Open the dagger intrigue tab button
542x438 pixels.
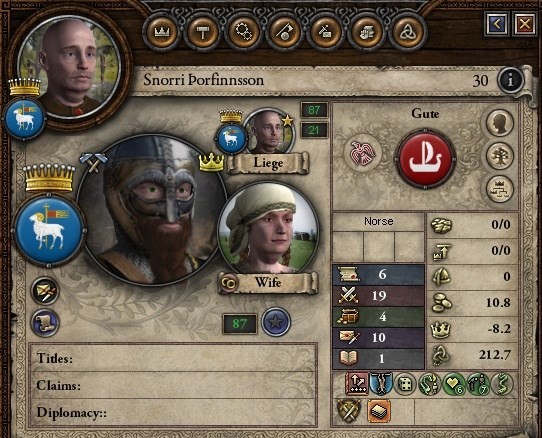(x=326, y=32)
